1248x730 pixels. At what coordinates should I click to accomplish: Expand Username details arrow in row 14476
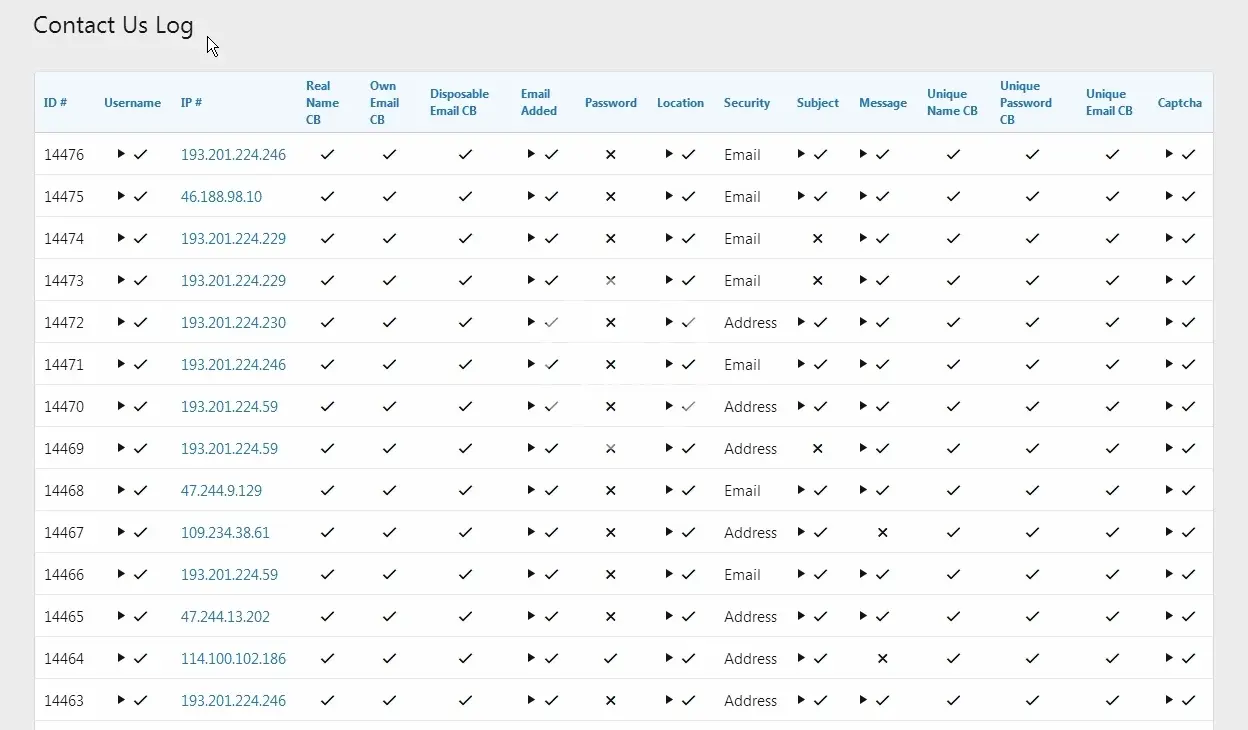[121, 154]
